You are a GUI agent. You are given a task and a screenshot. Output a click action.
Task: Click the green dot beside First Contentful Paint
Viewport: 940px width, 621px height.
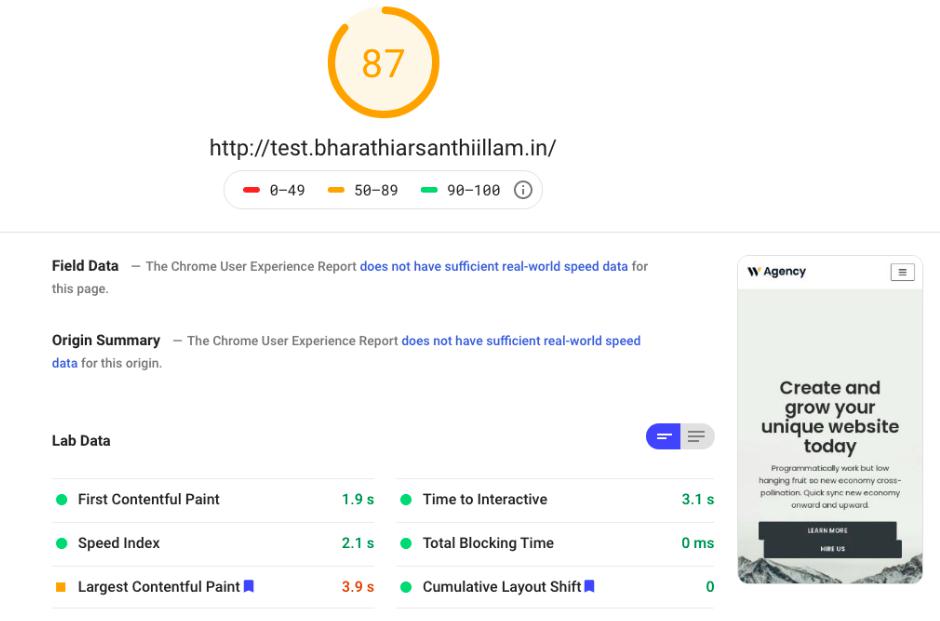[61, 500]
